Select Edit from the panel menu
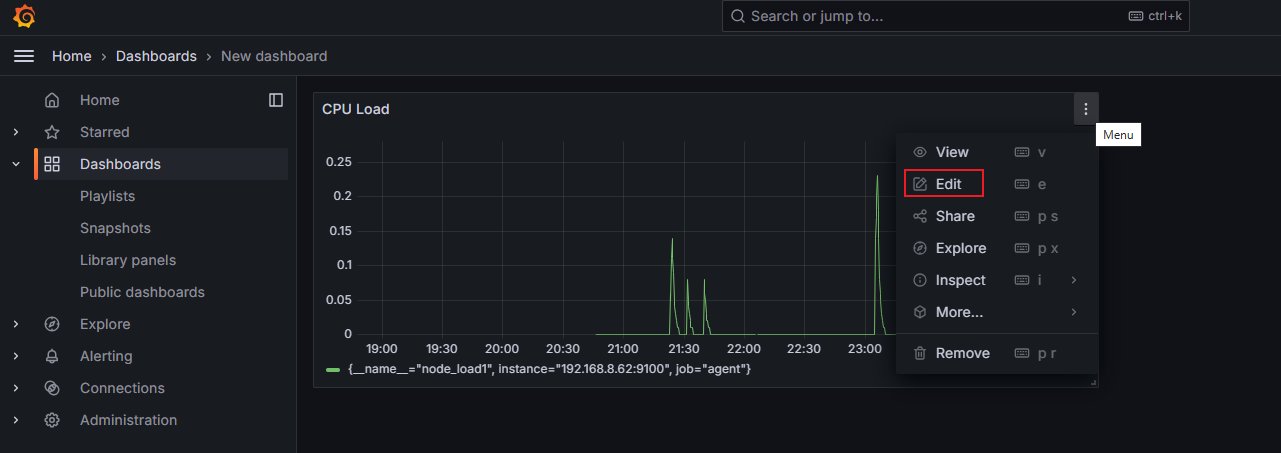This screenshot has width=1281, height=453. (x=945, y=184)
